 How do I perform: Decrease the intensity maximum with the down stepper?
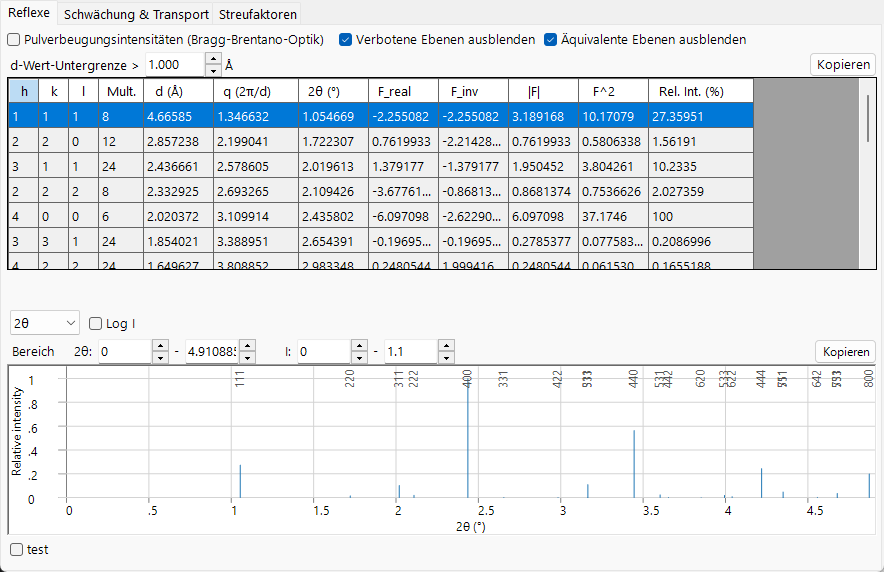coord(447,358)
